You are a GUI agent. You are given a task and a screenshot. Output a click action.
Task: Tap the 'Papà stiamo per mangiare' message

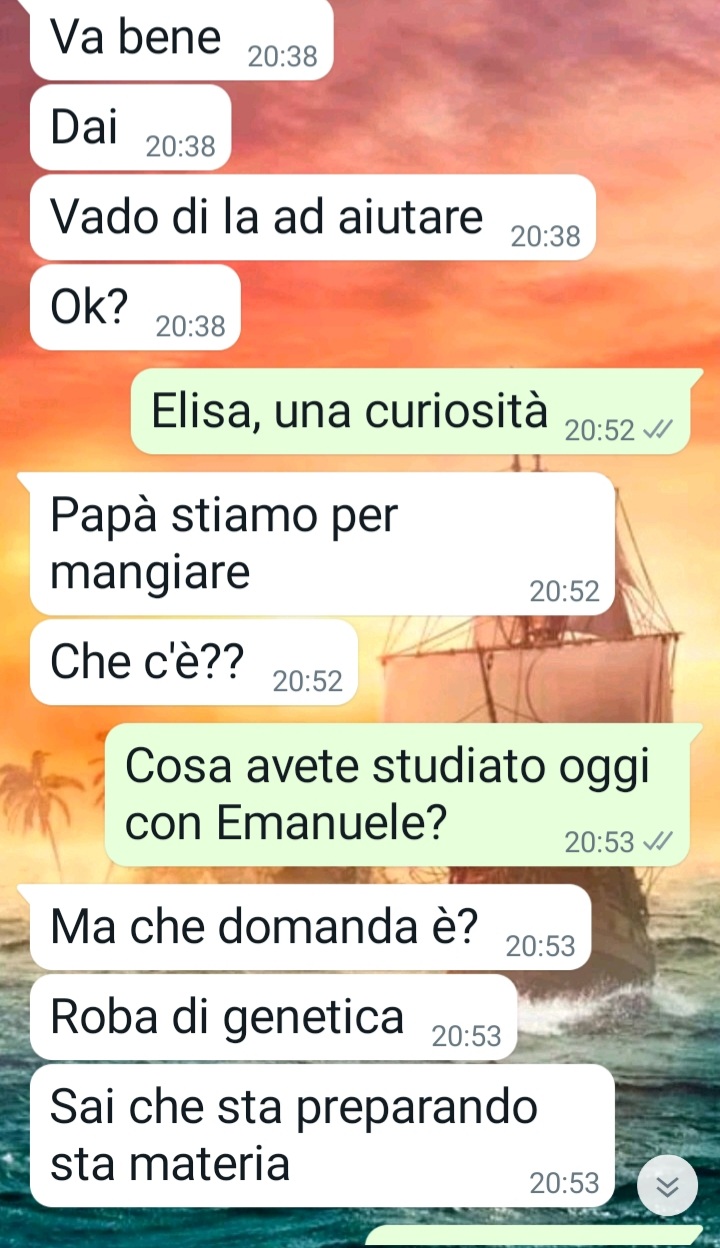322,544
